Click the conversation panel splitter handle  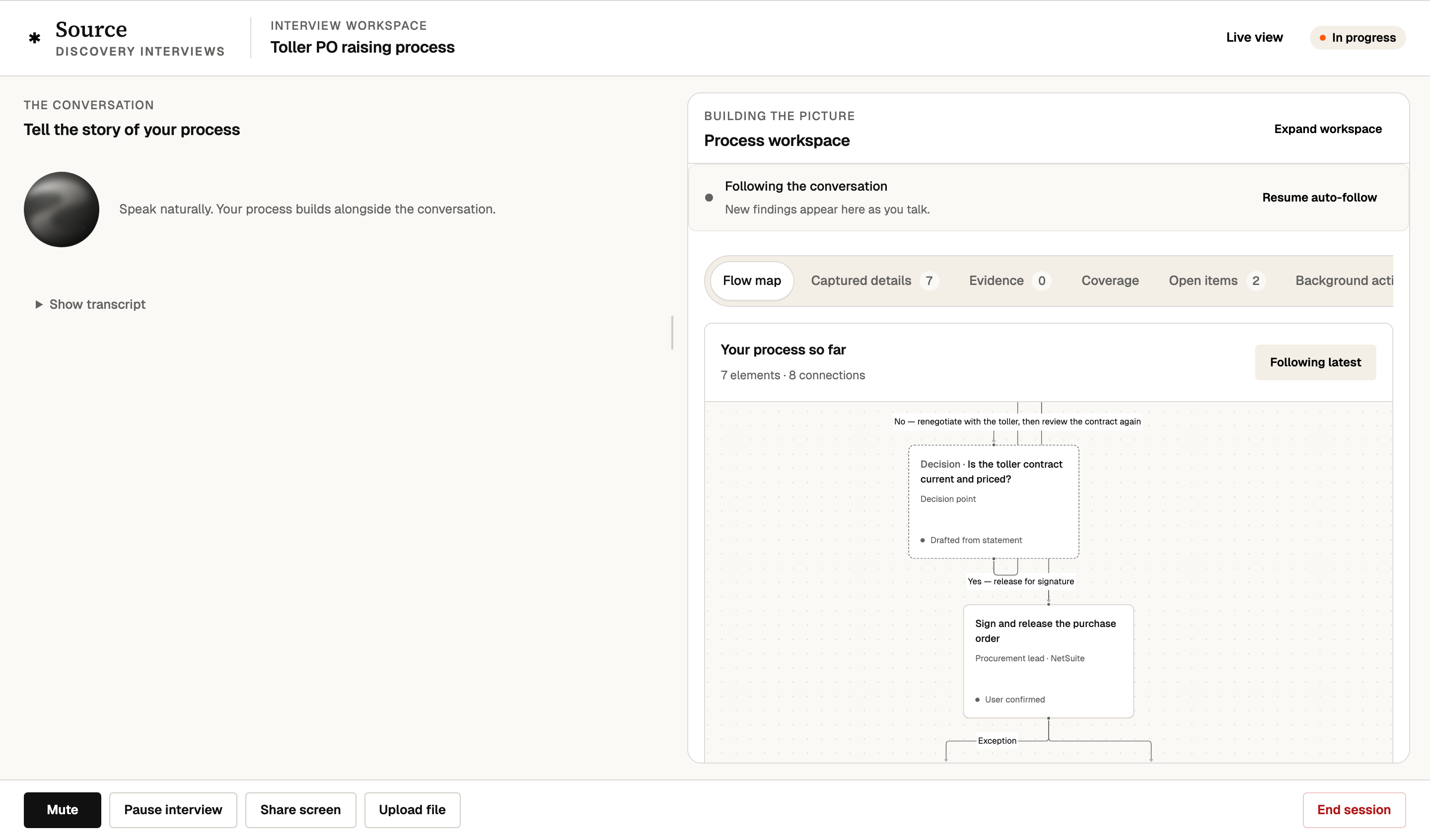[x=672, y=333]
